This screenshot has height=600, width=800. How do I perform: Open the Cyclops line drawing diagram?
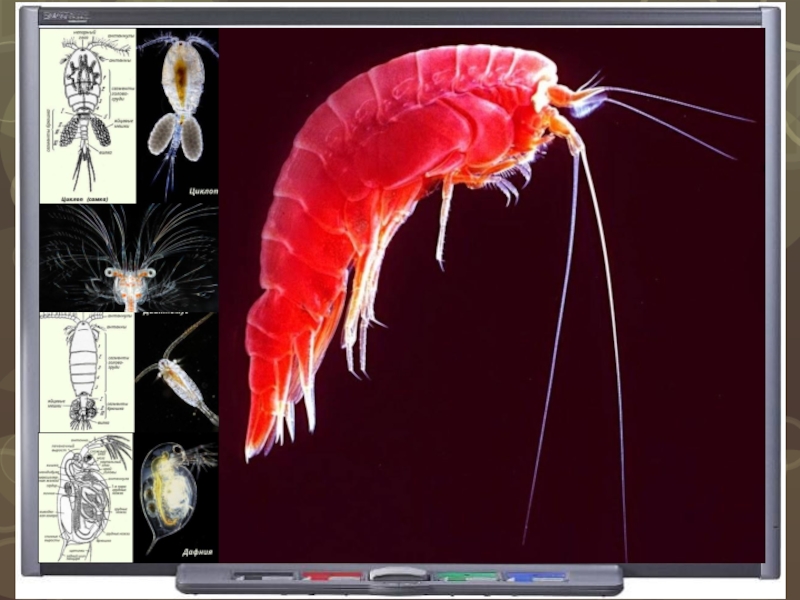[86, 110]
